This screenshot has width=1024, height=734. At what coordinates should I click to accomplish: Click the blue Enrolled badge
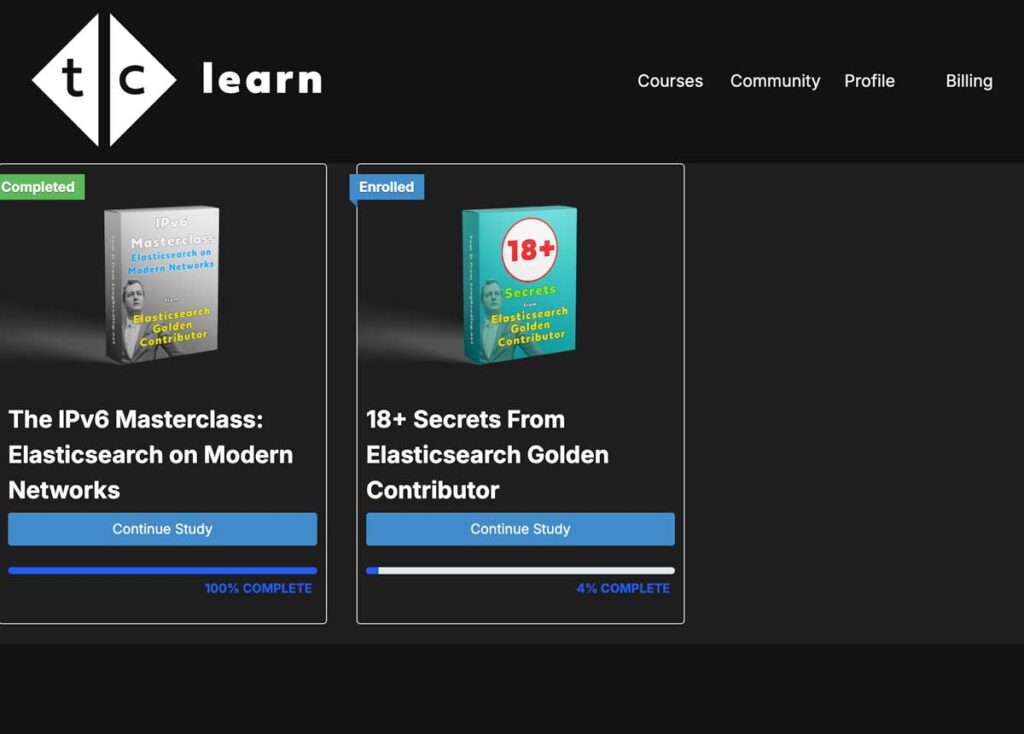coord(387,187)
